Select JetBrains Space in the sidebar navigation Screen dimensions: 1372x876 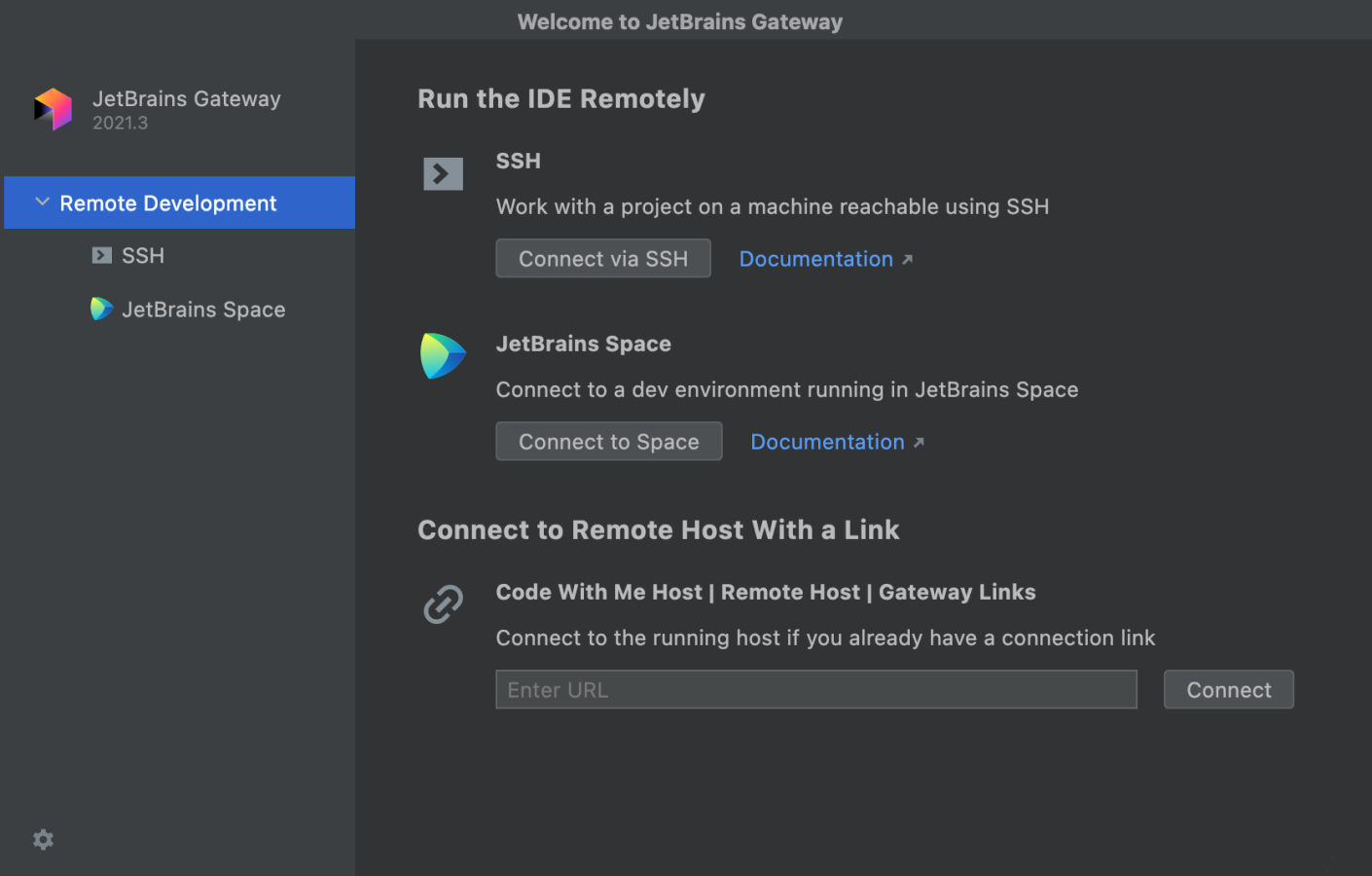(203, 309)
